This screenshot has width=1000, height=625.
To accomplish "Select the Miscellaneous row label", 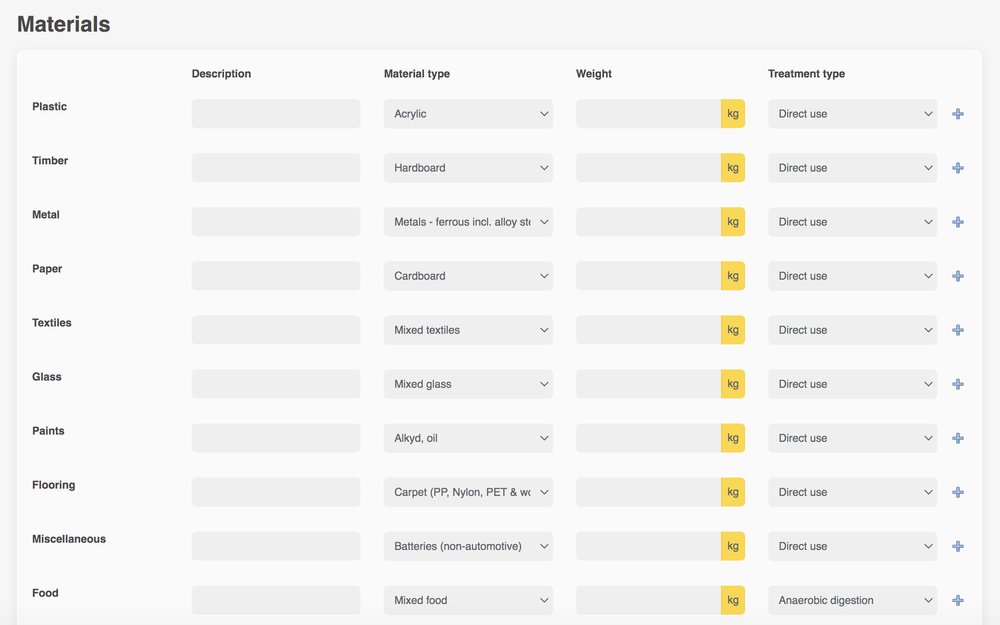I will 69,539.
